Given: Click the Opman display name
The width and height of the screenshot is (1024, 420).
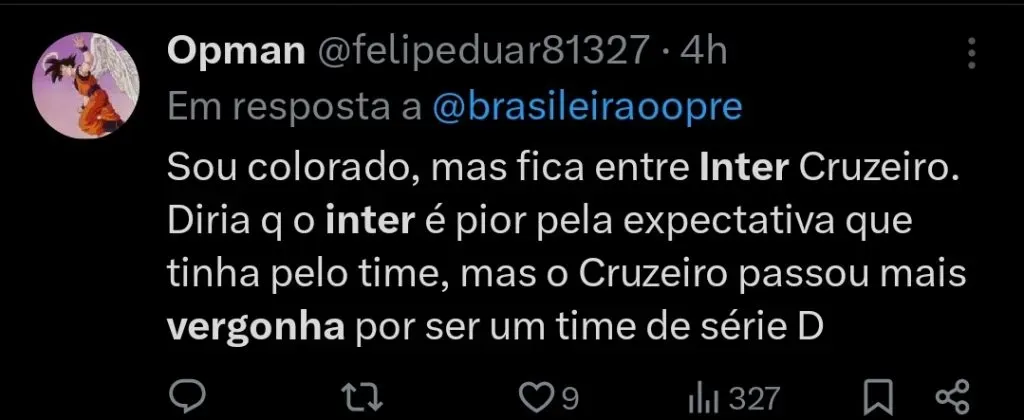Looking at the screenshot, I should click(234, 52).
